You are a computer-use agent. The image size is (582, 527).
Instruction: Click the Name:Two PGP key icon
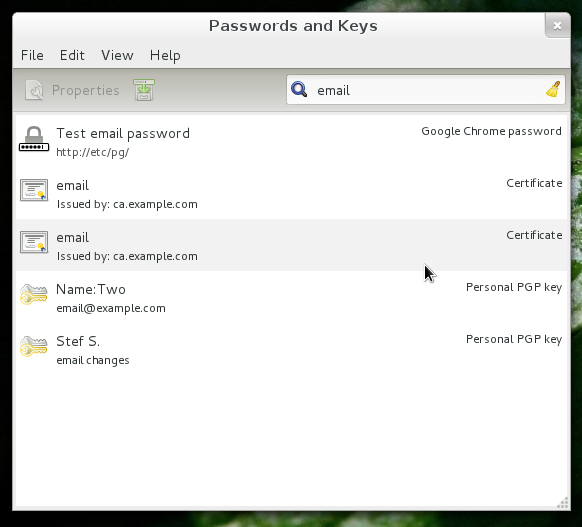click(x=33, y=294)
